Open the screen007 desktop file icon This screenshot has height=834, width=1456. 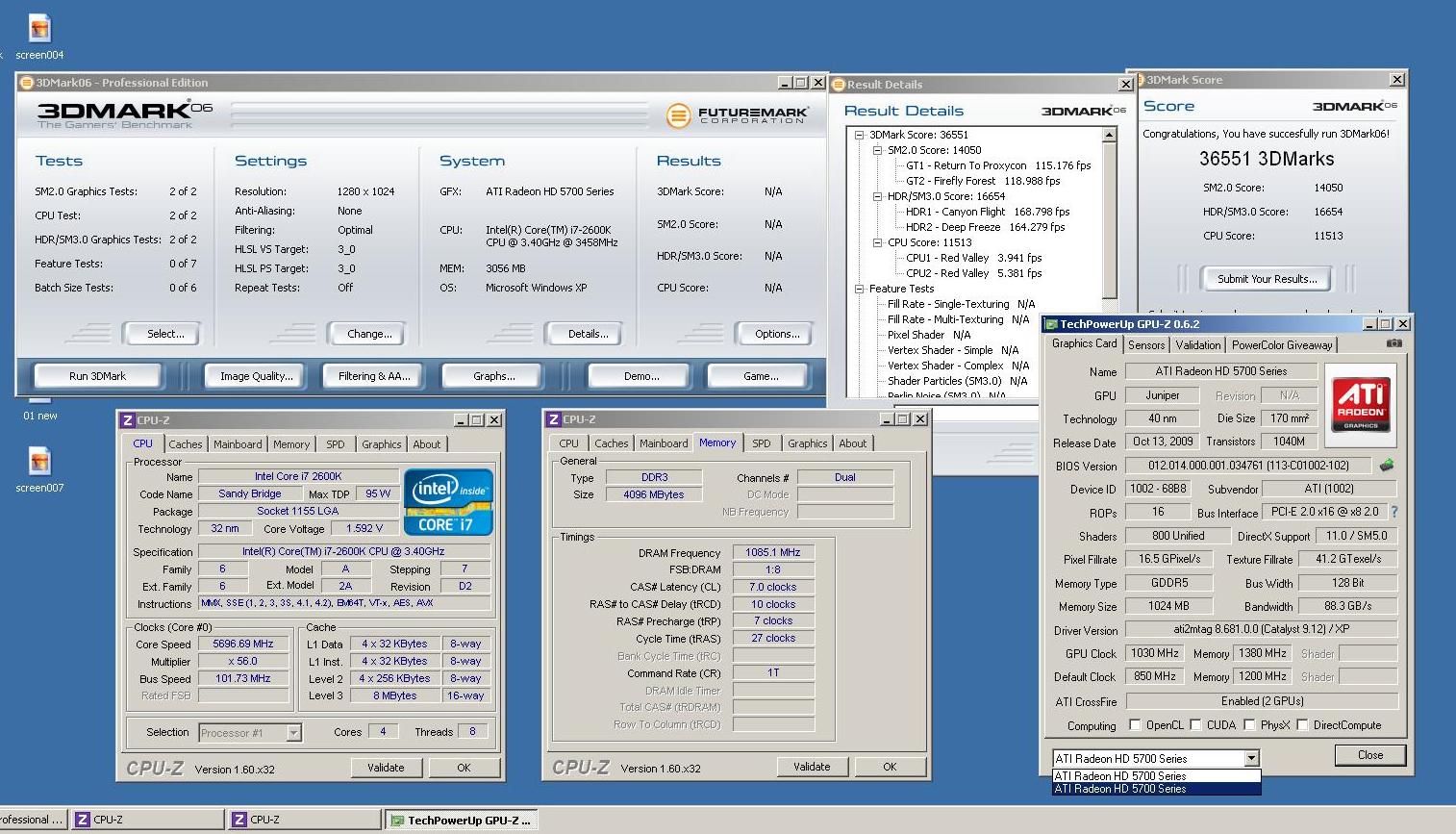point(39,462)
